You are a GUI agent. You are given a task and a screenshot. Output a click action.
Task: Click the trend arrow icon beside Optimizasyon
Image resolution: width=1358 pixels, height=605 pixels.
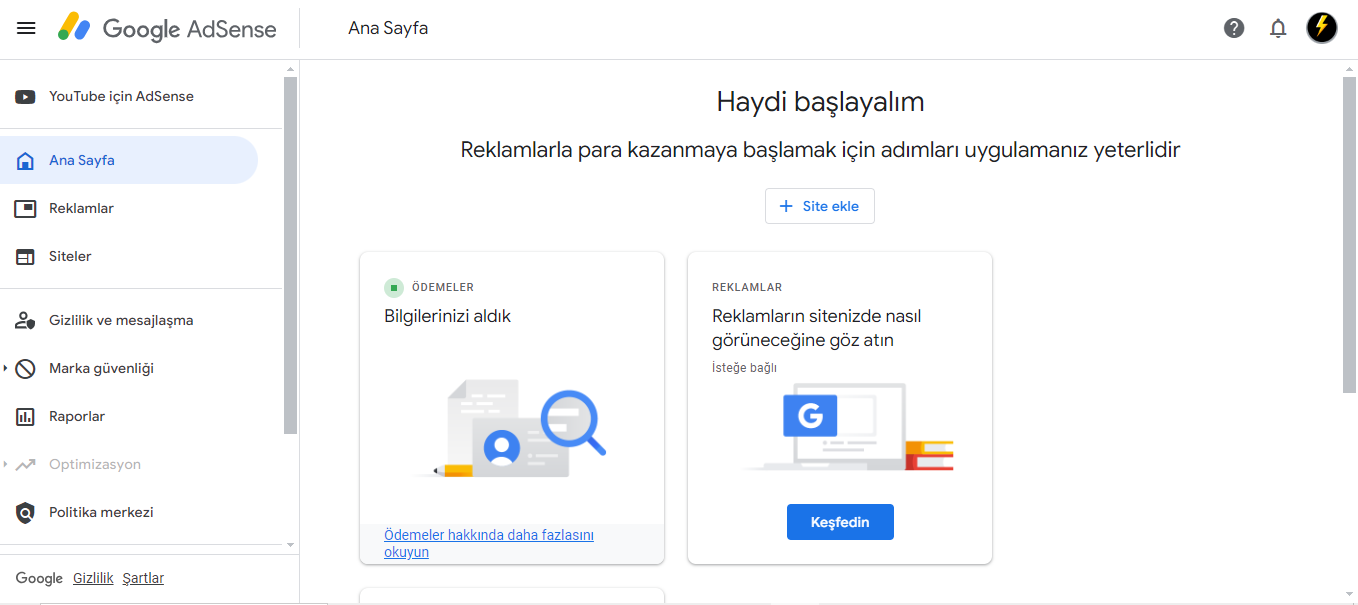25,465
